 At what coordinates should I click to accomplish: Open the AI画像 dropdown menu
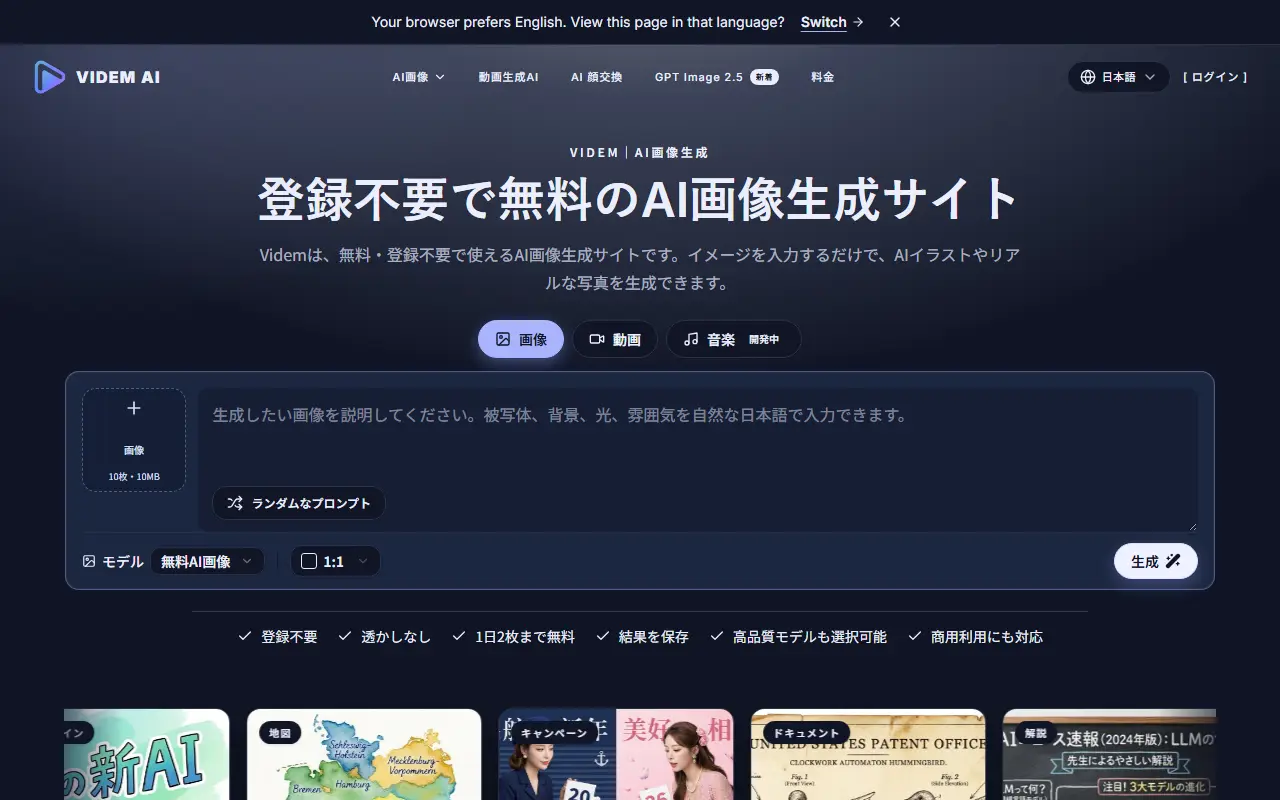pos(418,77)
